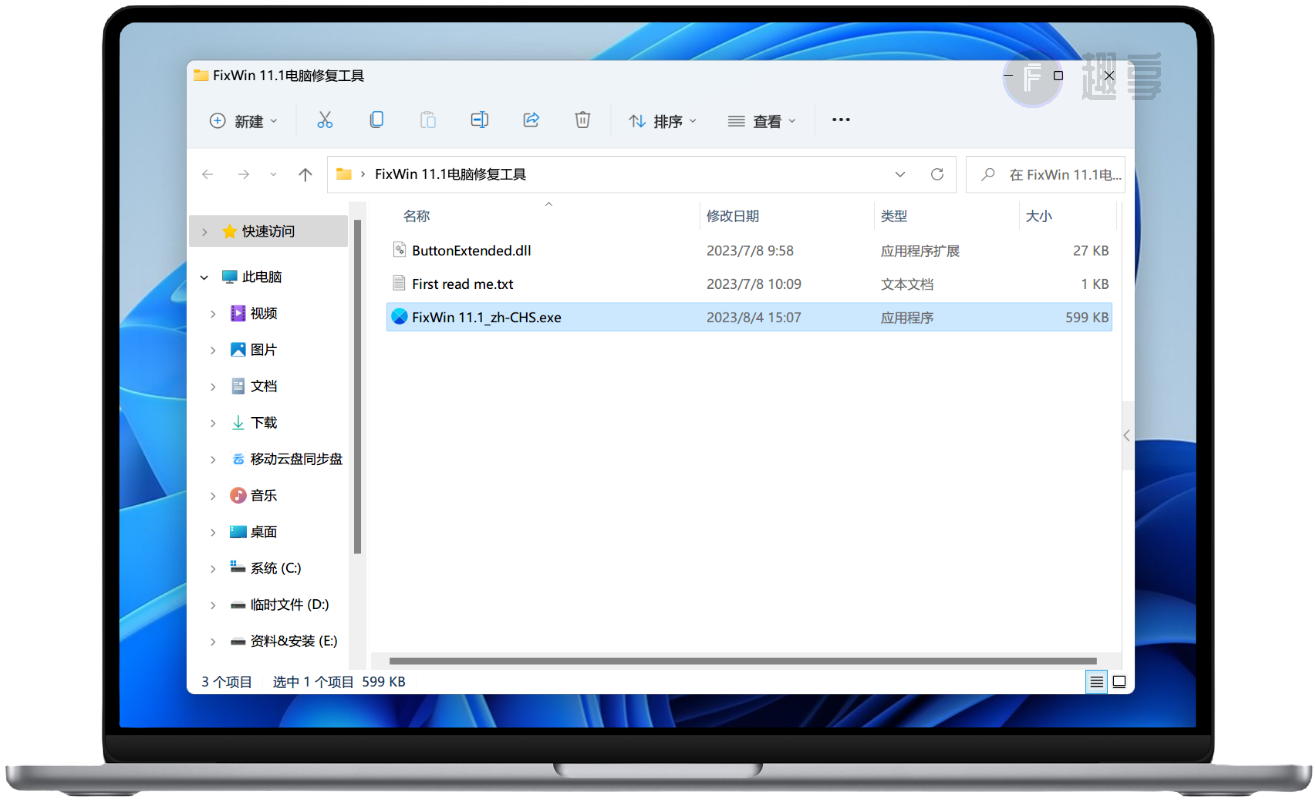Open the 排序 sort dropdown
The image size is (1316, 802).
click(x=663, y=121)
